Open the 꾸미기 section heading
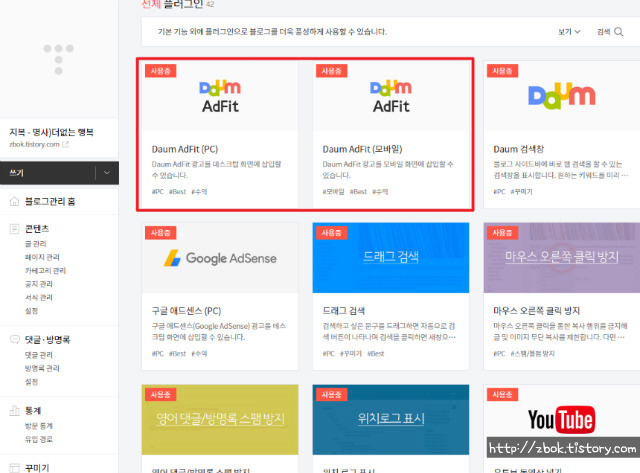 [37, 468]
